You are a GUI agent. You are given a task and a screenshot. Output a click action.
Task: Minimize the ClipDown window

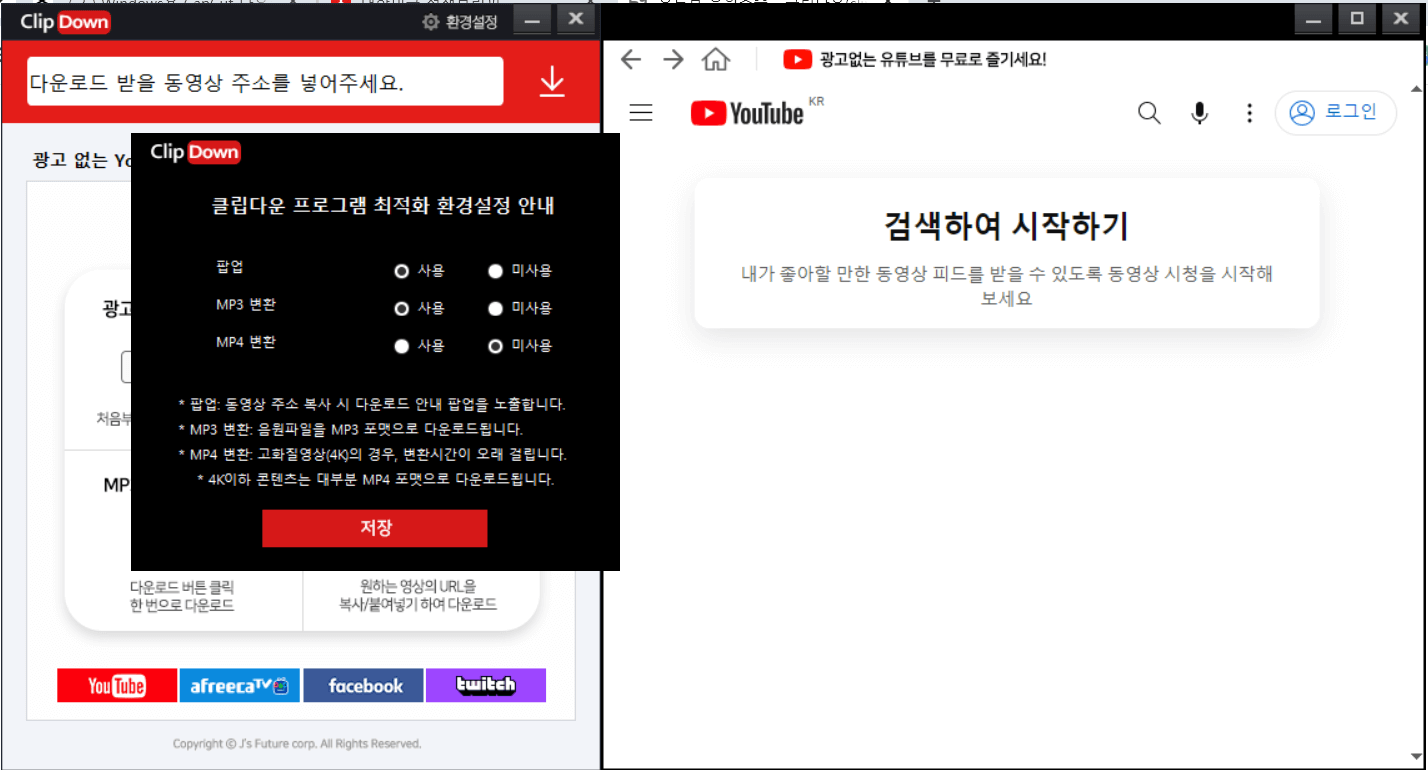(x=533, y=20)
